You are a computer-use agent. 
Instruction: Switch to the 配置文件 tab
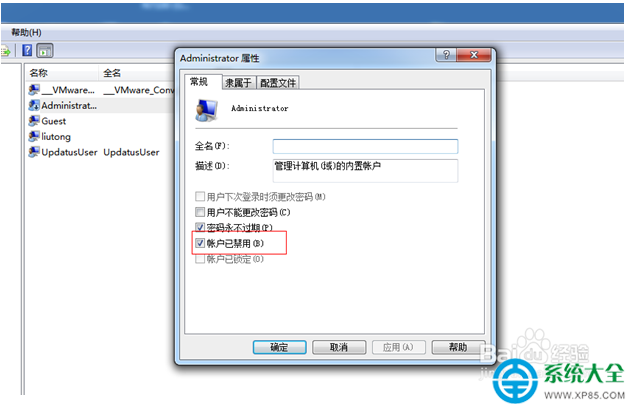click(x=278, y=83)
